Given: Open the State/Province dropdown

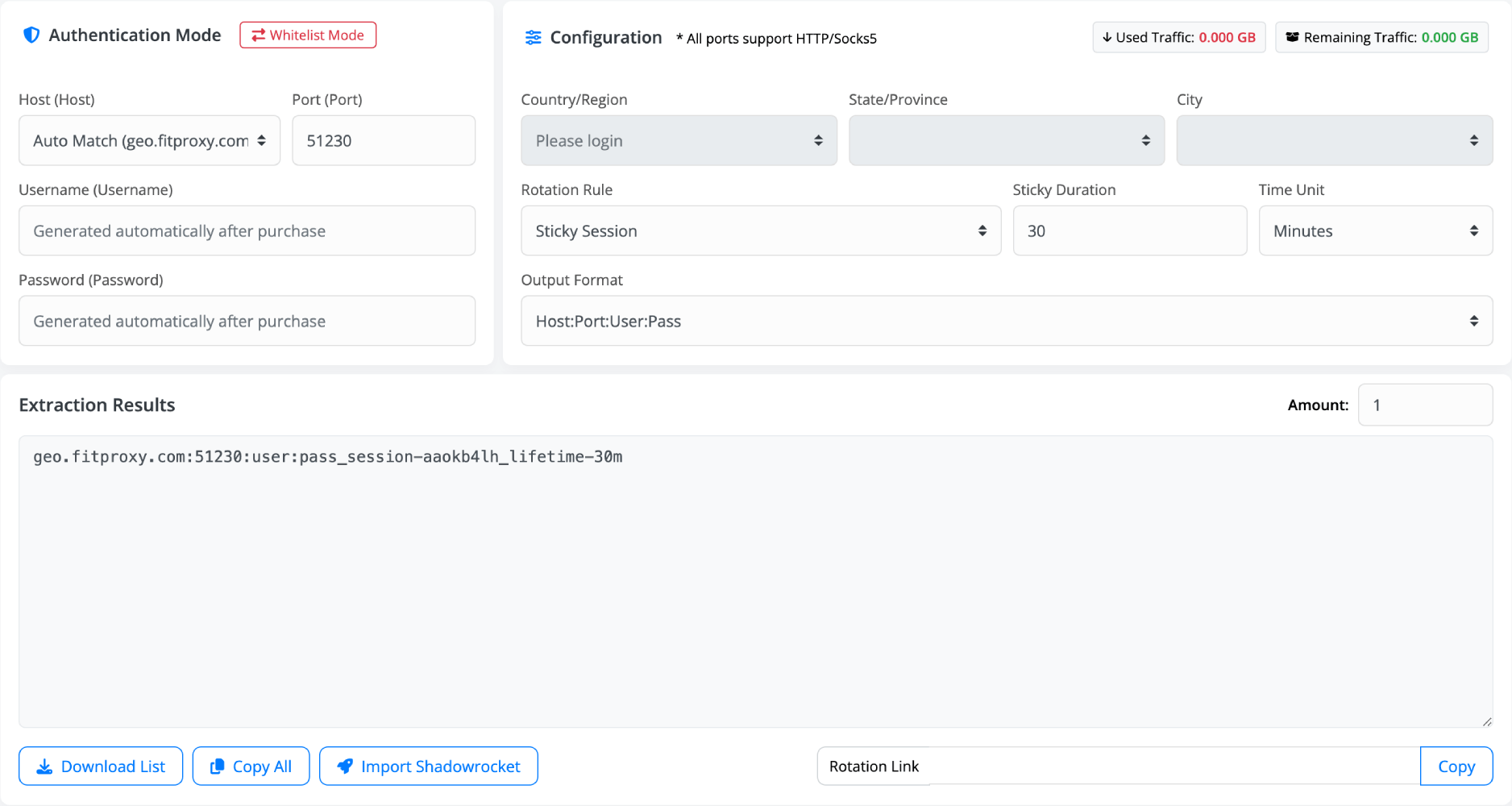Looking at the screenshot, I should (1006, 140).
